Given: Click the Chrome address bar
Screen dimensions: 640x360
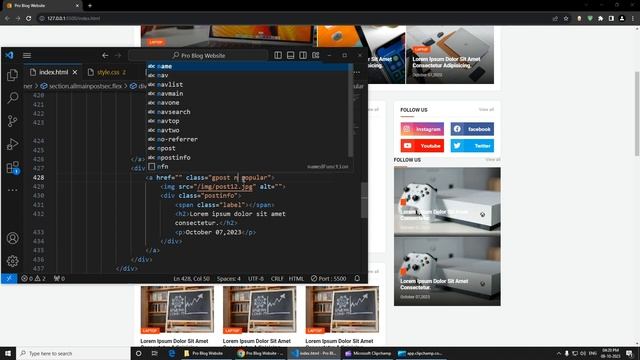Looking at the screenshot, I should point(294,18).
